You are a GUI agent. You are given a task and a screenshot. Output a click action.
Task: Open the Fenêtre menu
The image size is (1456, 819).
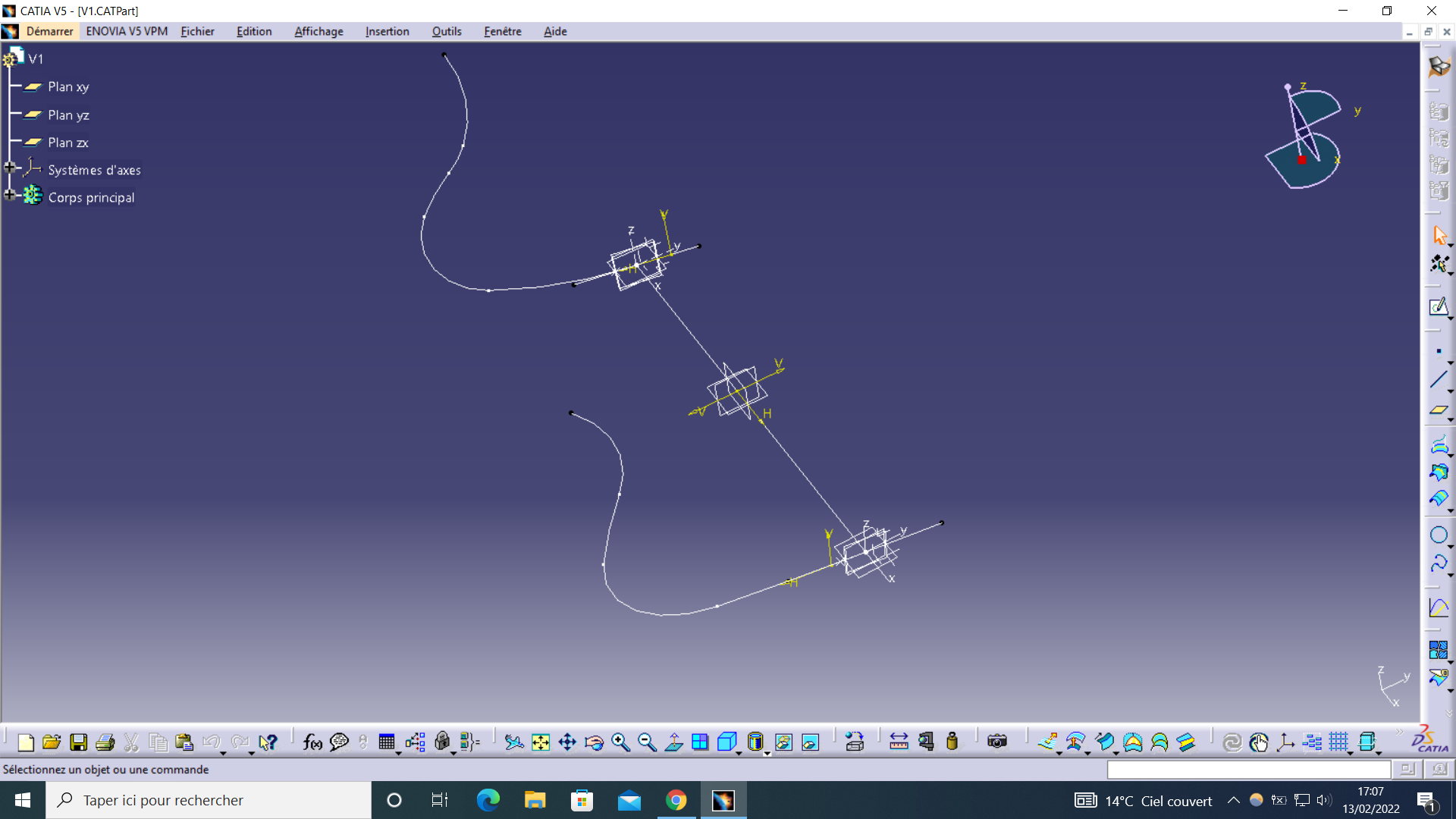tap(503, 31)
